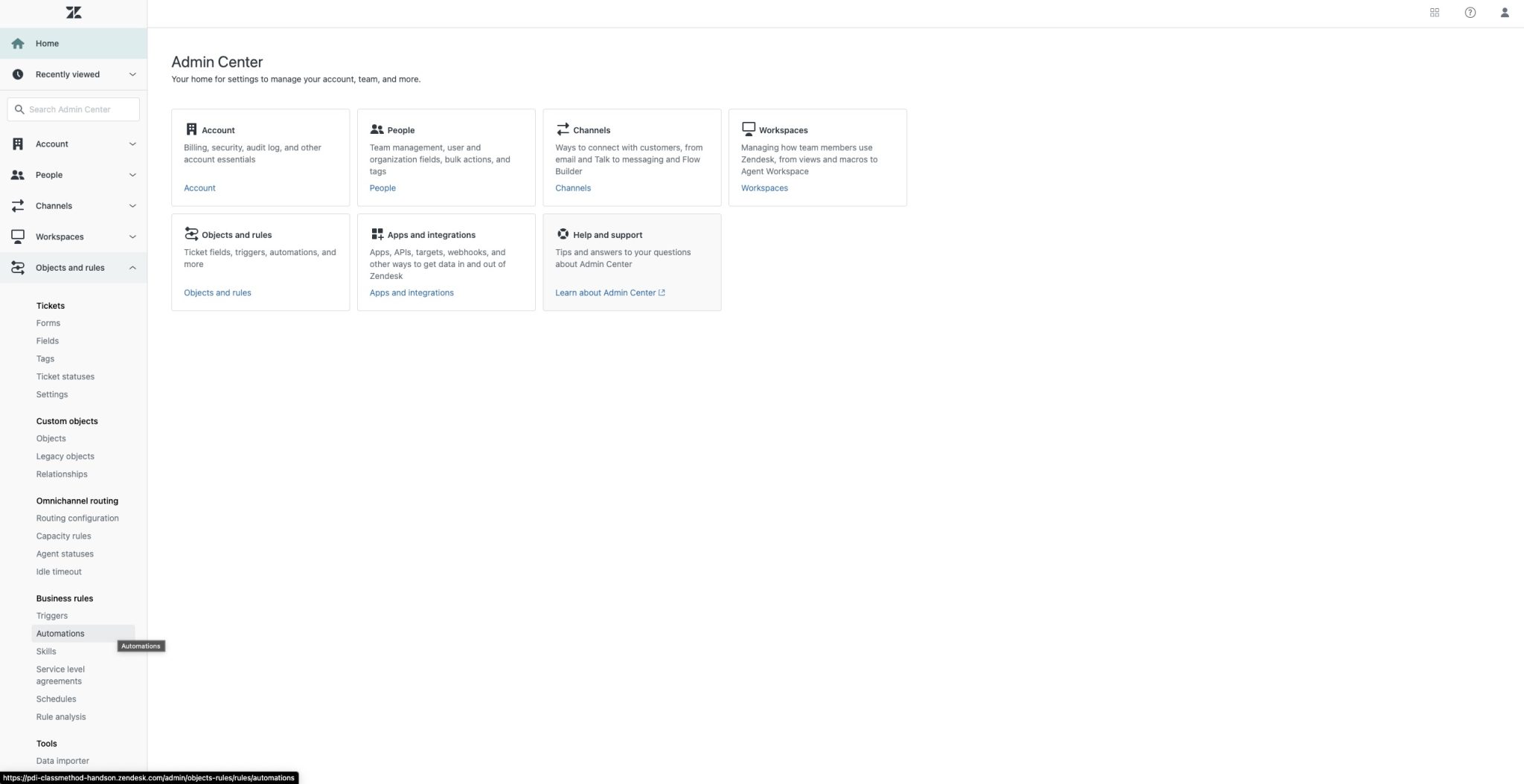Open Help via the question mark icon
The width and height of the screenshot is (1524, 784).
[x=1470, y=12]
